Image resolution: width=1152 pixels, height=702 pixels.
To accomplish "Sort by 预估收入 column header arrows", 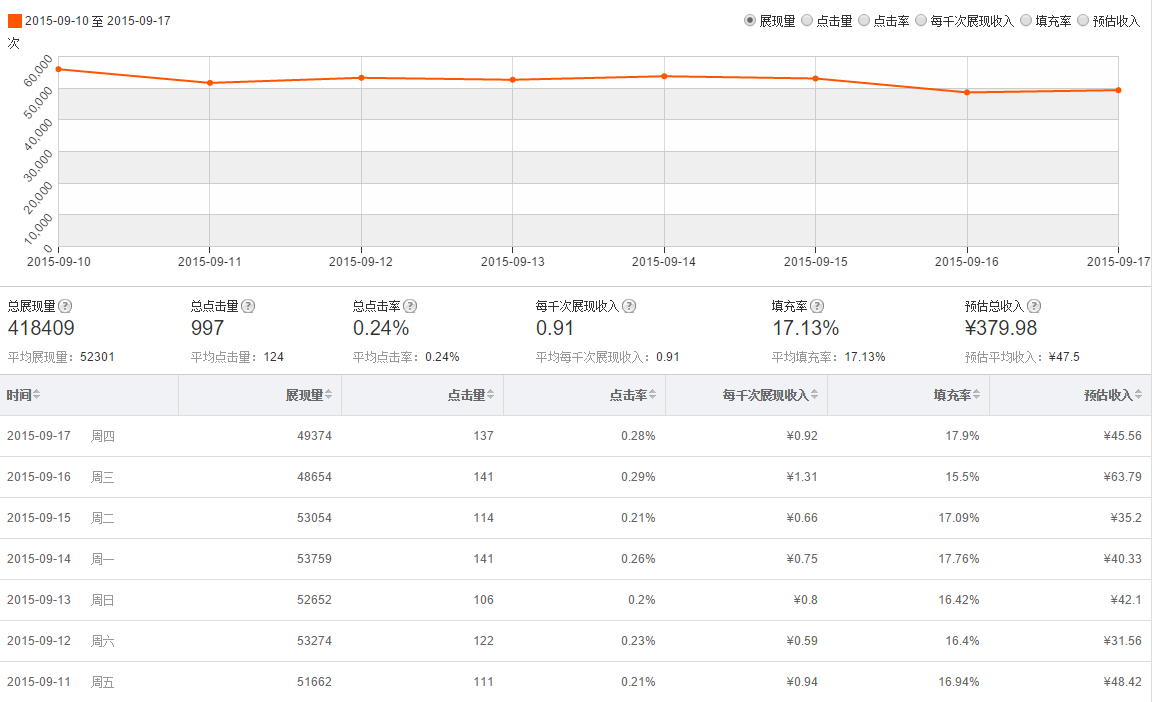I will pyautogui.click(x=1139, y=395).
